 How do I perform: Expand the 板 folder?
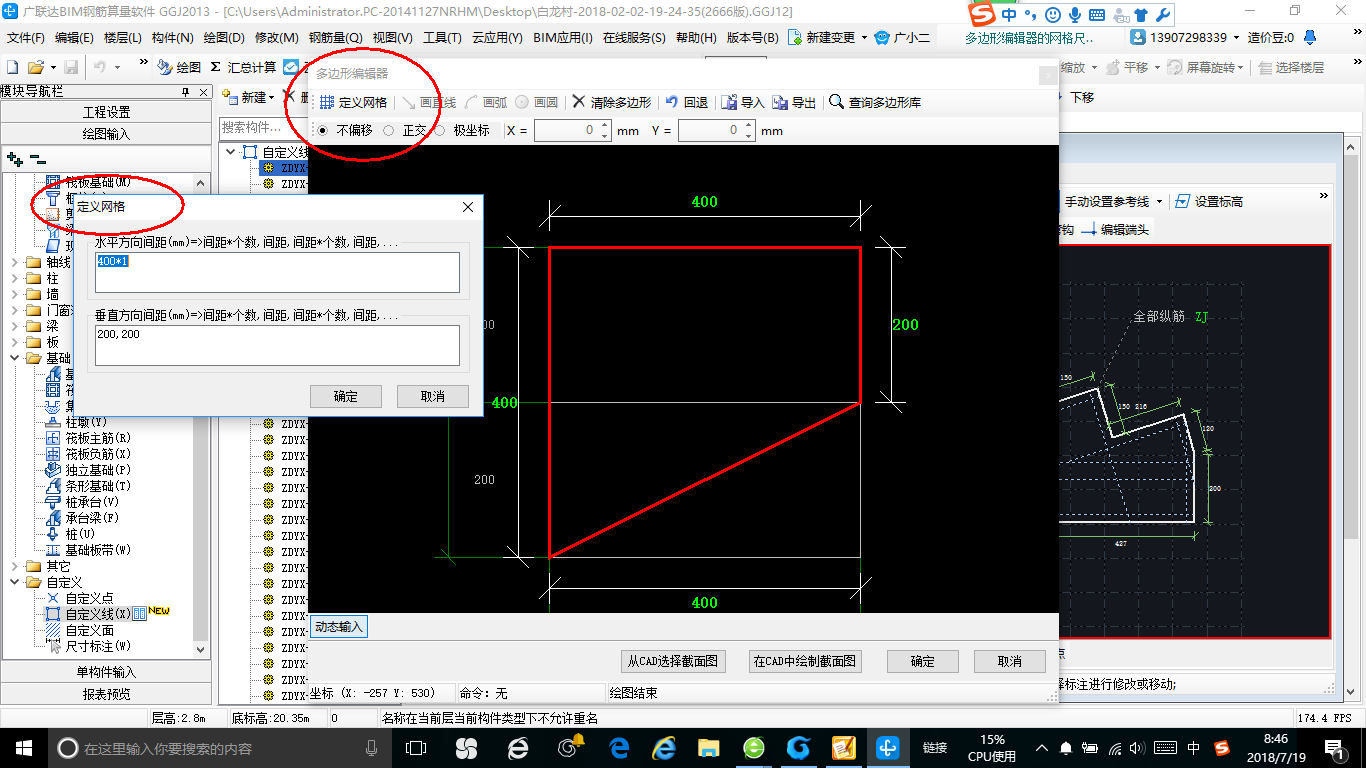pyautogui.click(x=14, y=342)
